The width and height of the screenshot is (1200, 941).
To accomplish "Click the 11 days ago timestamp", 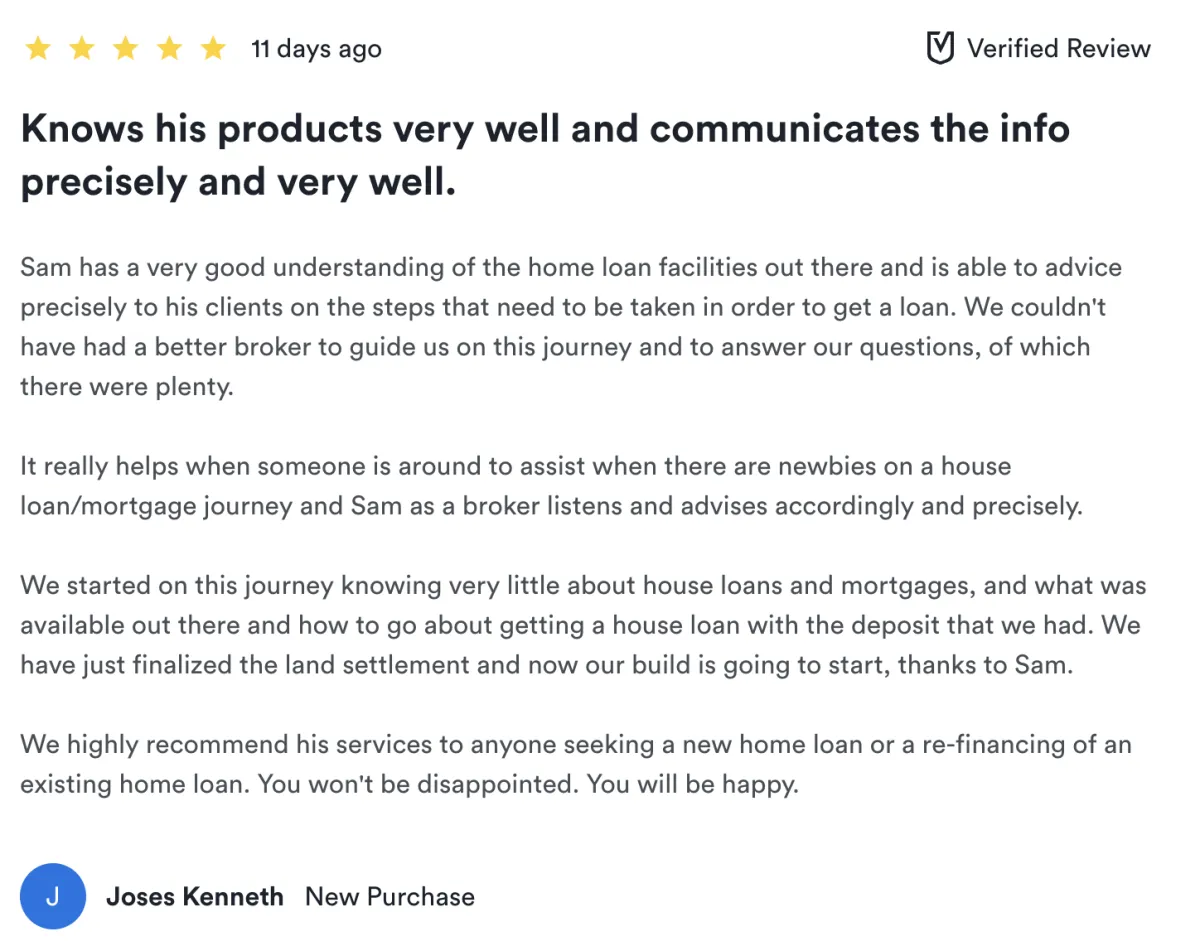I will coord(316,48).
